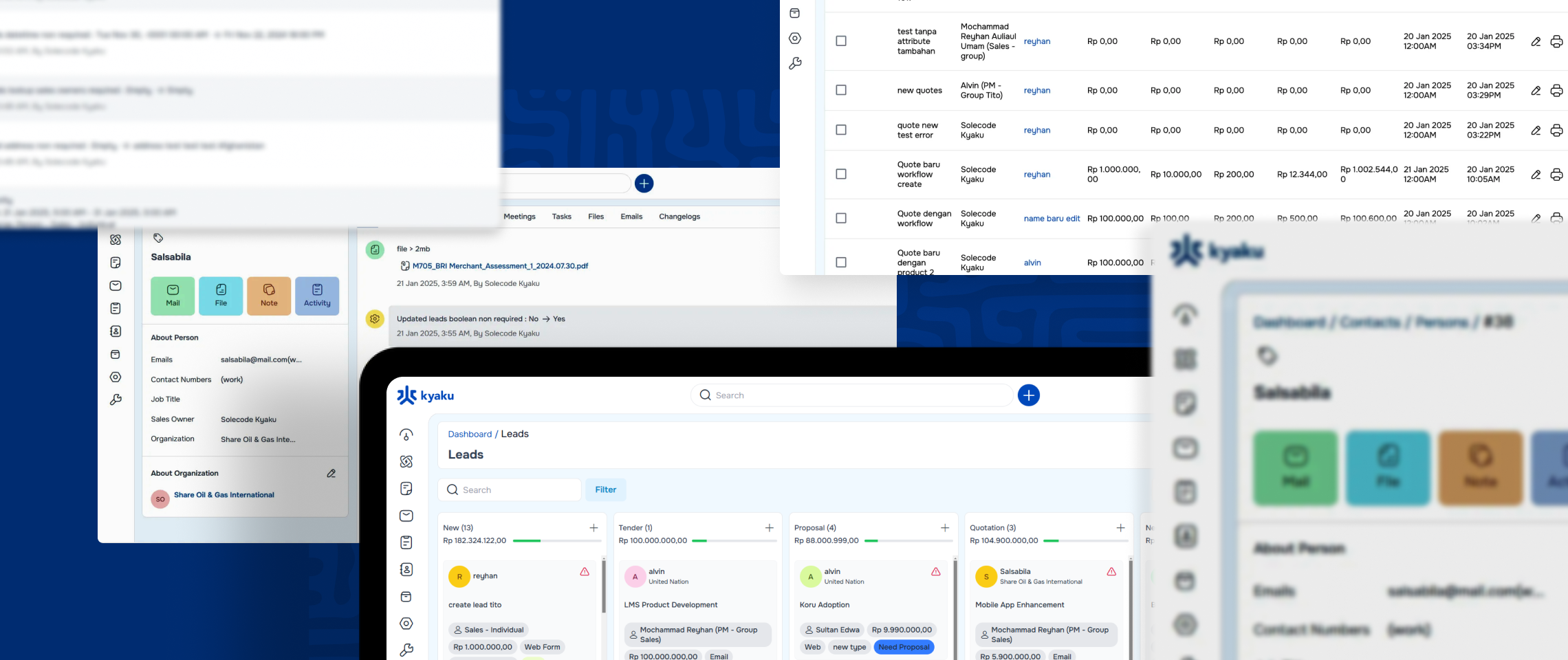
Task: Click green Mail button in sharp Salsabila panel
Action: click(173, 296)
